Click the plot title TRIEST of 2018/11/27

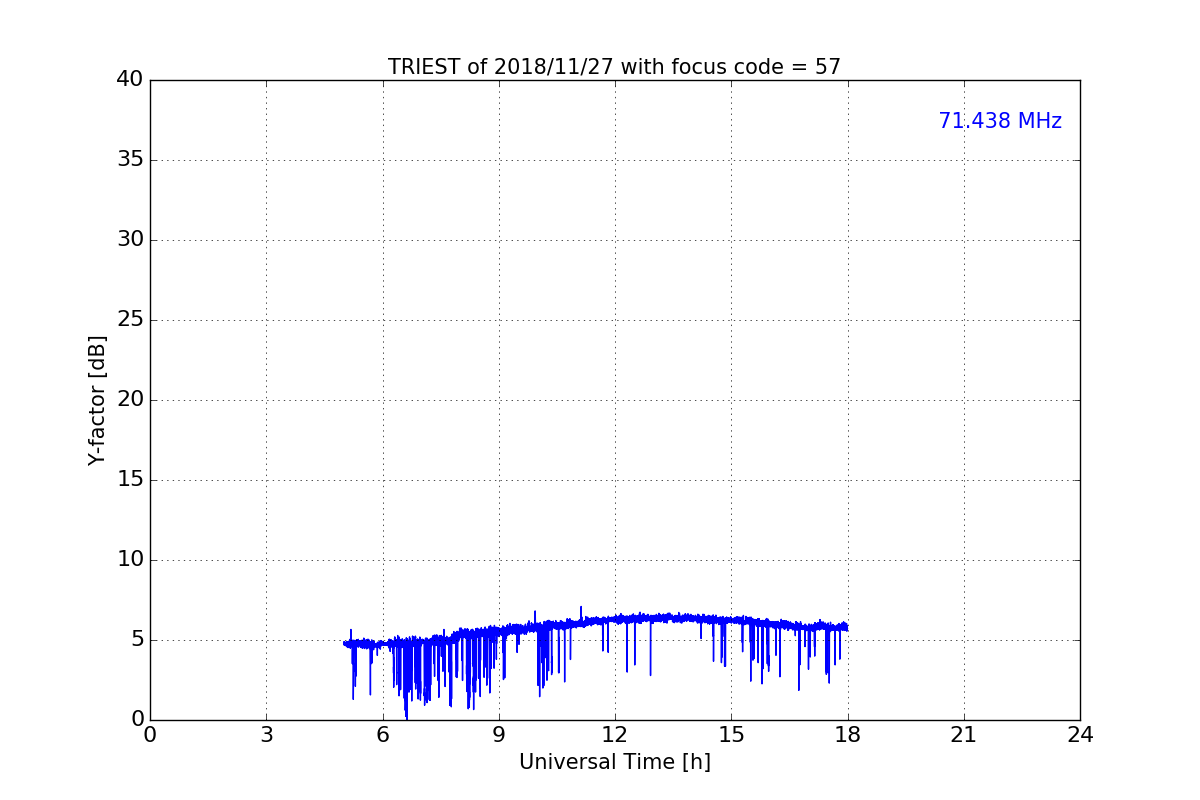point(614,67)
